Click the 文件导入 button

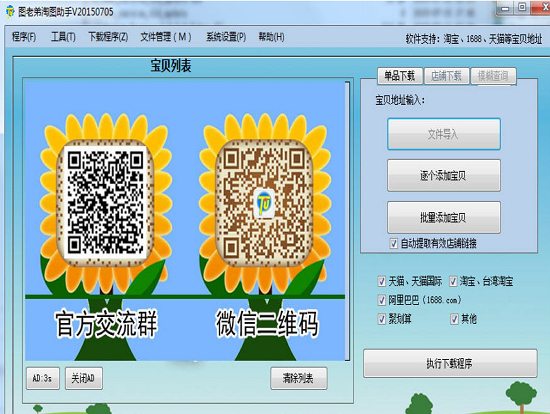(x=444, y=134)
